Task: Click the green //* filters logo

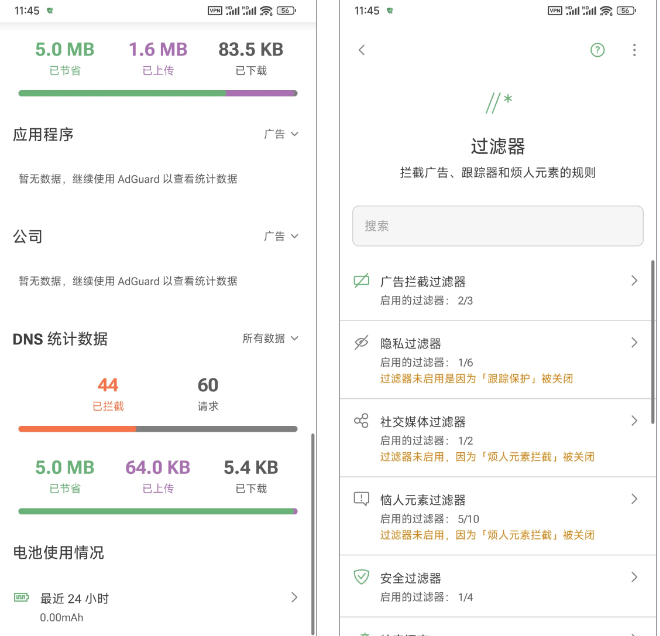Action: 498,103
